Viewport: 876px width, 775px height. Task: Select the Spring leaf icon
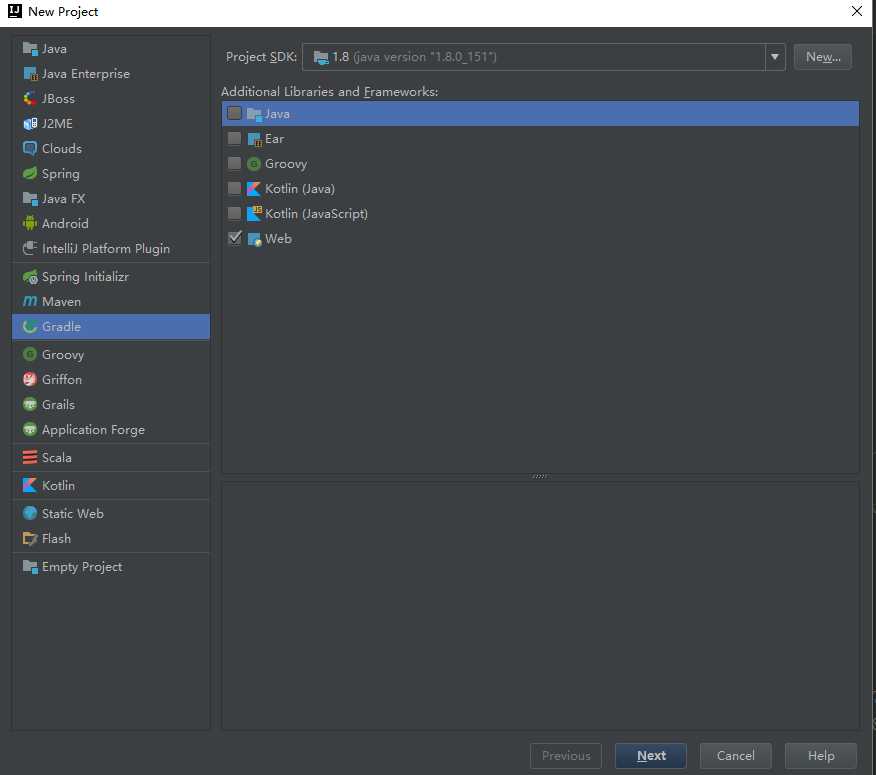click(x=30, y=174)
